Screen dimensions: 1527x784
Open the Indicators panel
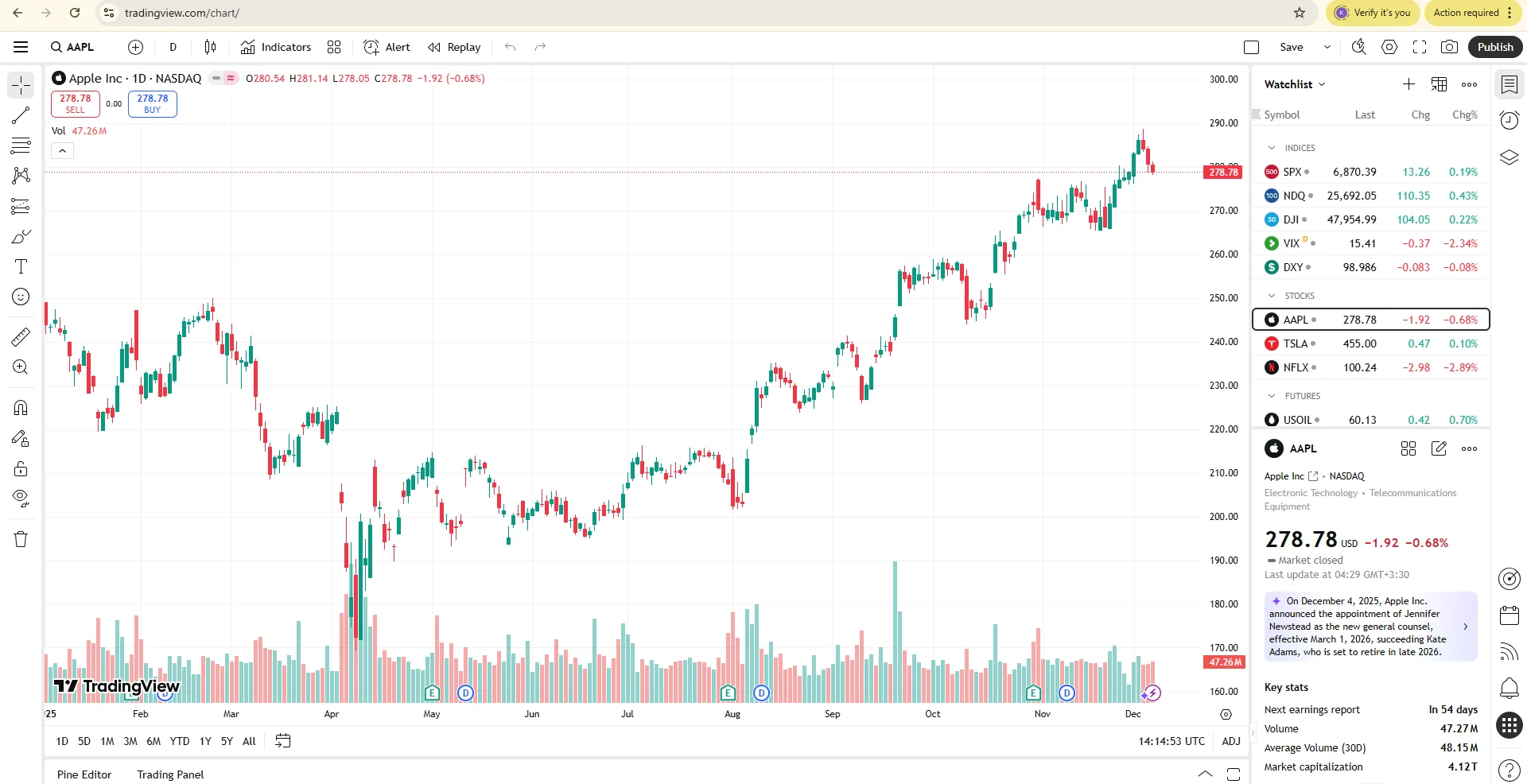click(276, 47)
